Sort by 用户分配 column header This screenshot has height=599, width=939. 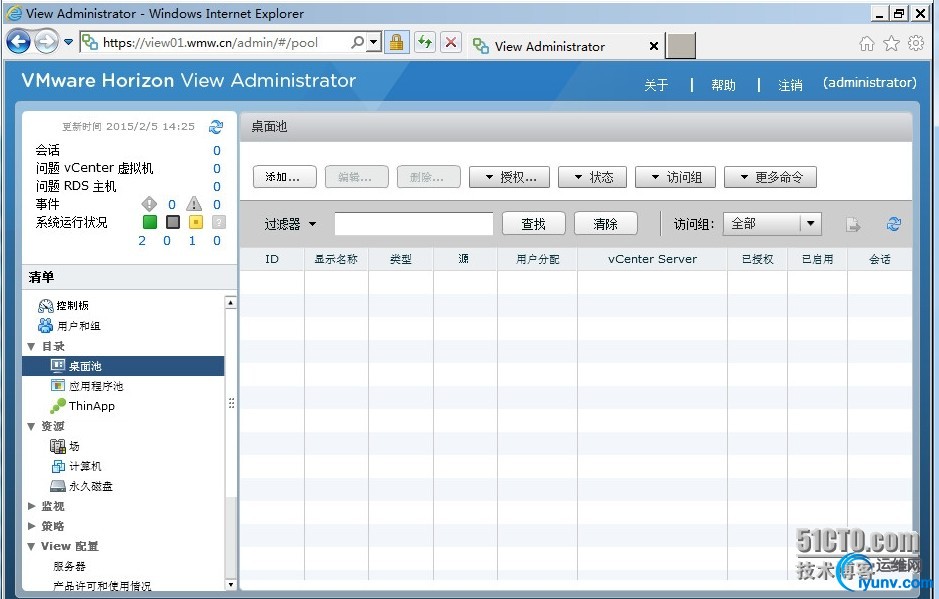pyautogui.click(x=537, y=259)
